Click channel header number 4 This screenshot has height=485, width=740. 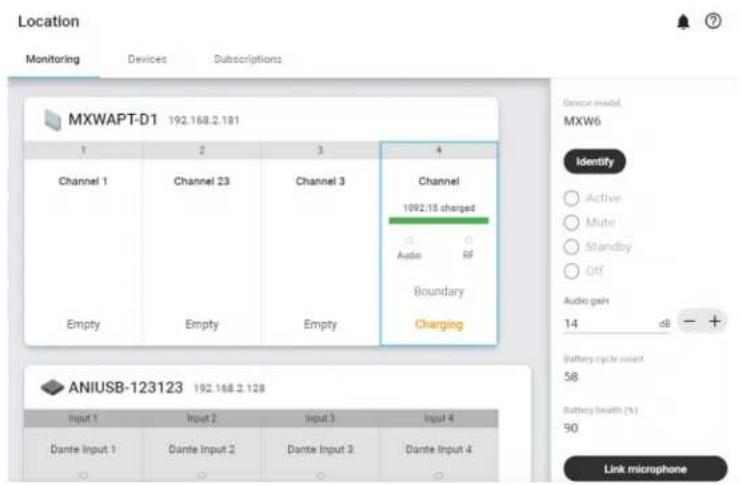click(x=439, y=151)
